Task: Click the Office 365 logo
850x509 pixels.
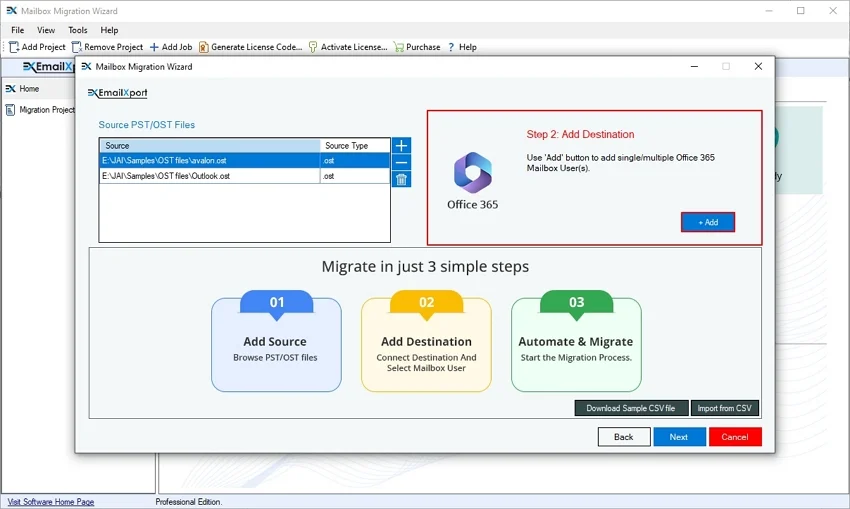Action: click(472, 173)
